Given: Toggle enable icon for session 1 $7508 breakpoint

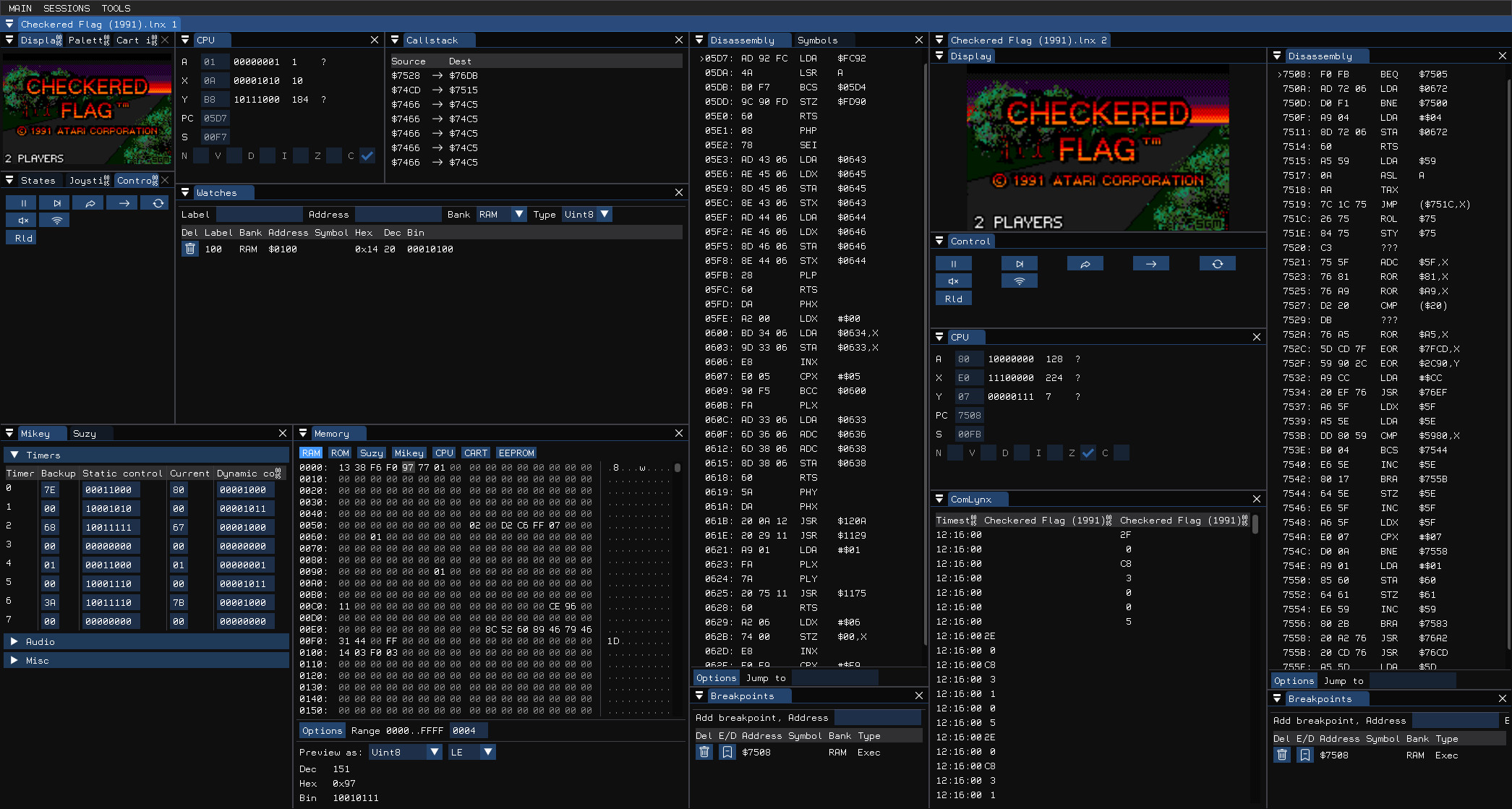Looking at the screenshot, I should click(727, 753).
